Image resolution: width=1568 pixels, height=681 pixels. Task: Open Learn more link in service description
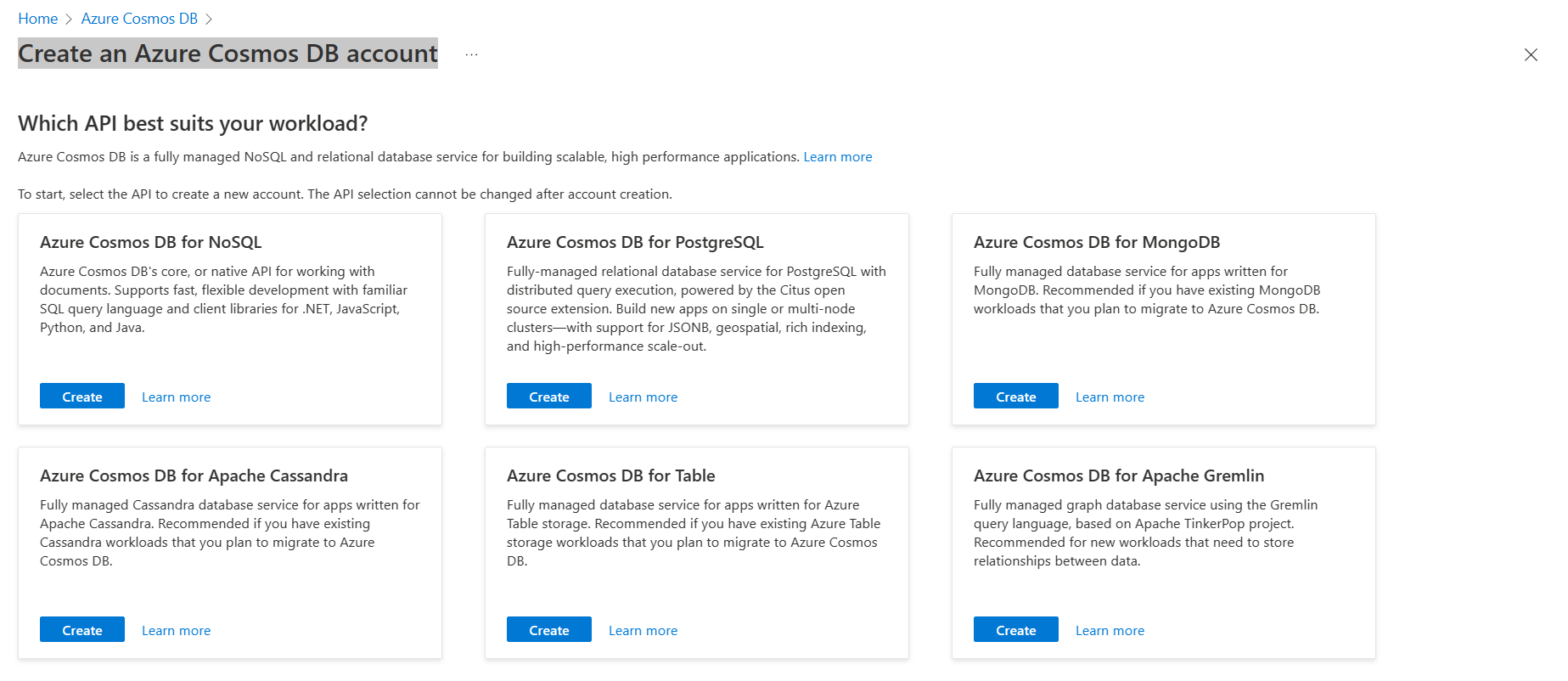tap(837, 157)
